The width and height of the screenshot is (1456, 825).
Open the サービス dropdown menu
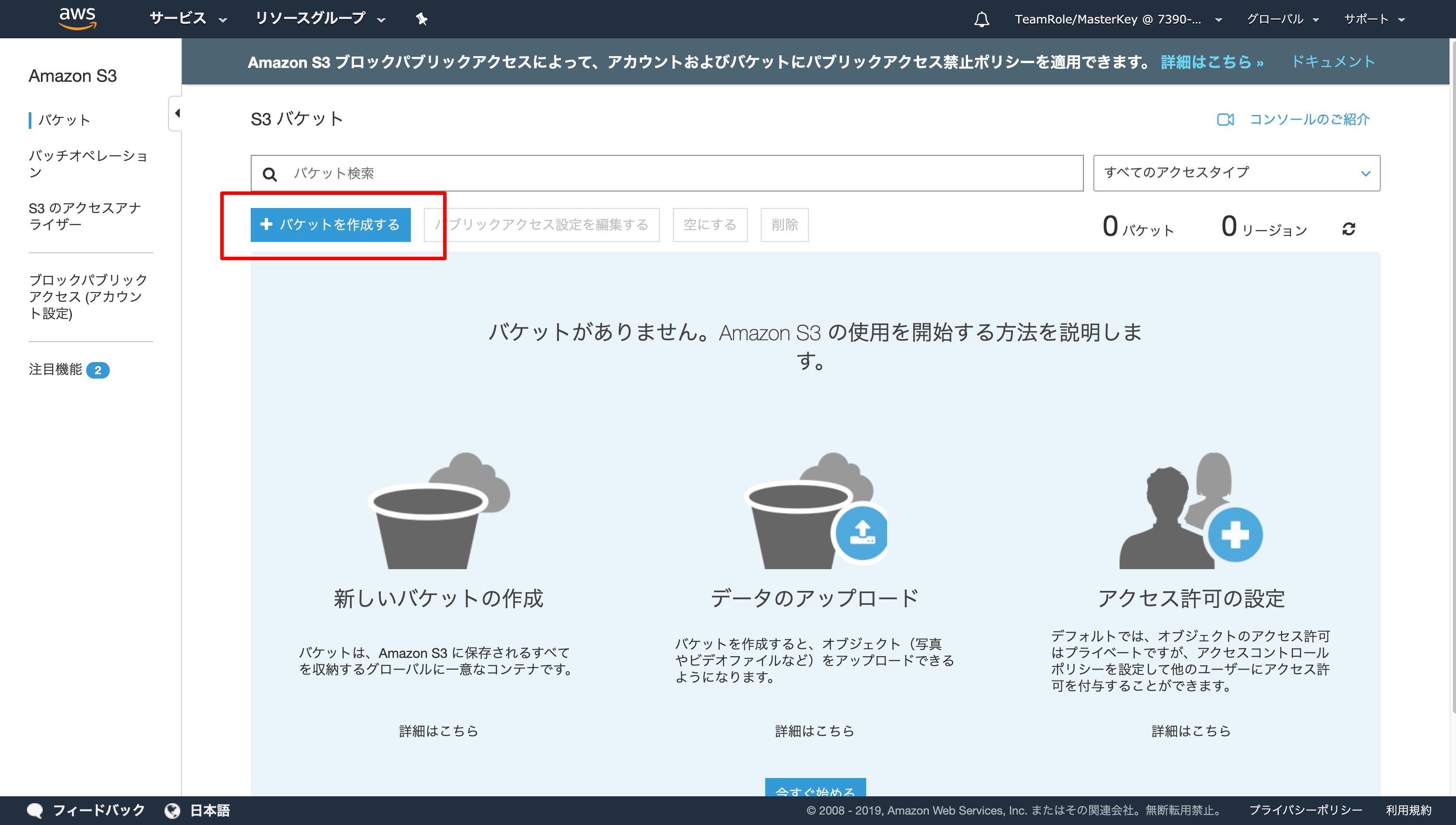tap(188, 19)
